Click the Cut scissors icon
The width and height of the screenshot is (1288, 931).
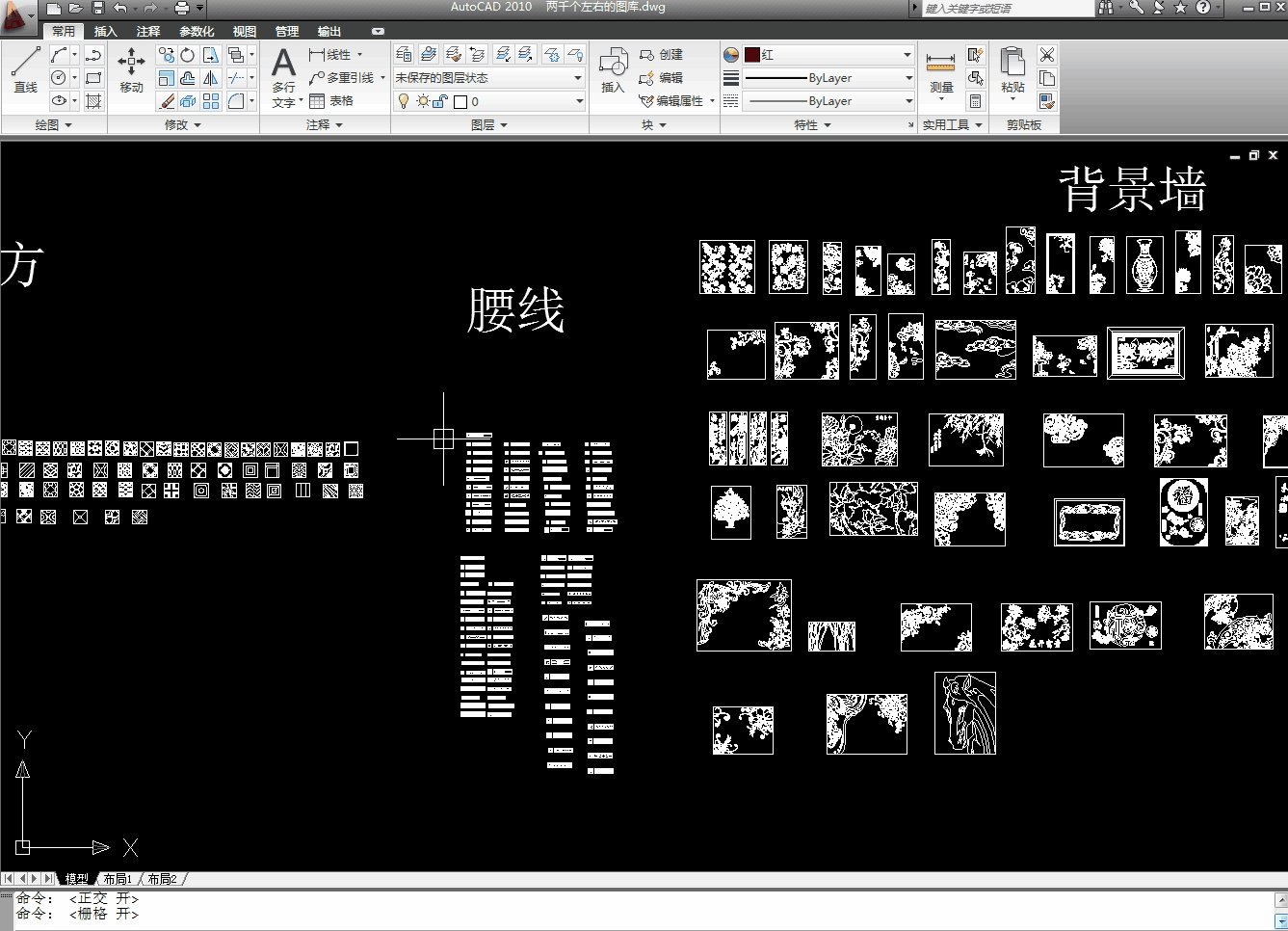[1047, 55]
